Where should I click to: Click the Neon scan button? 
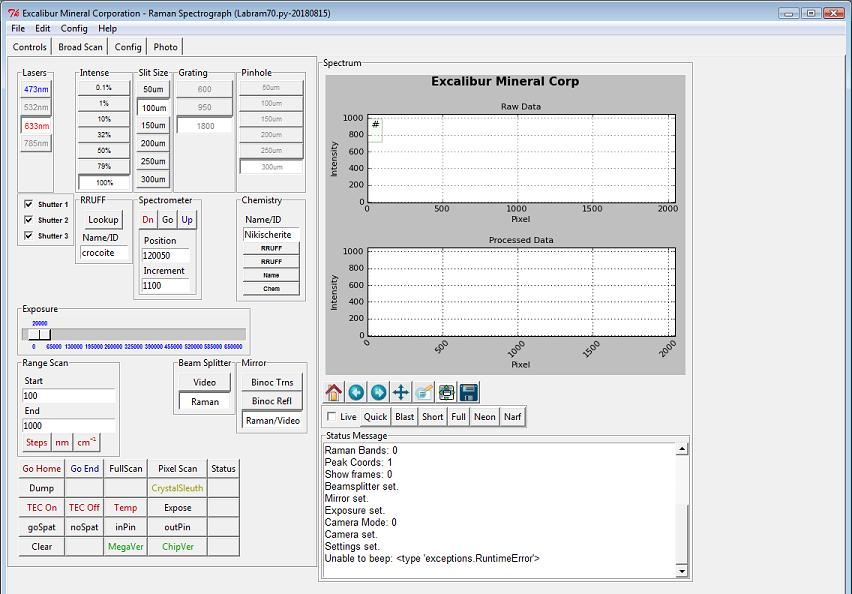pyautogui.click(x=485, y=416)
